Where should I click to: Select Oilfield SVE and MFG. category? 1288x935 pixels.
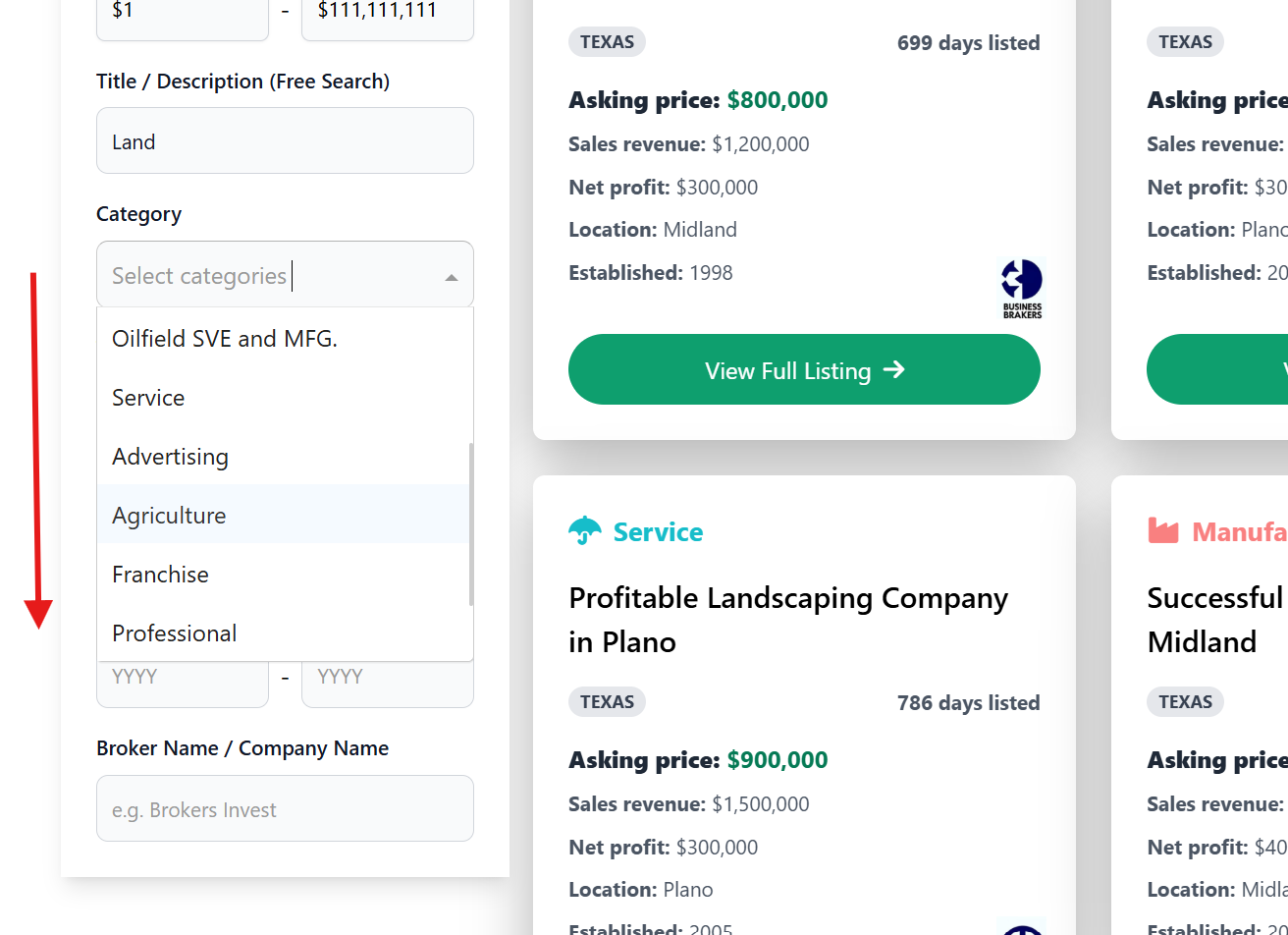point(225,339)
